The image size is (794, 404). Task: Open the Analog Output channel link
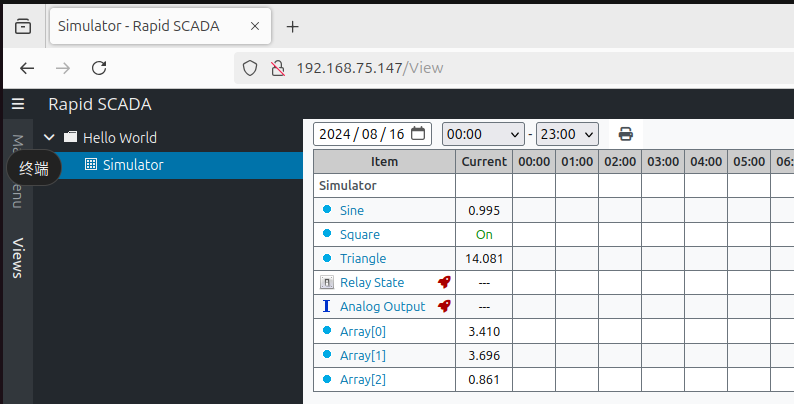pyautogui.click(x=382, y=307)
